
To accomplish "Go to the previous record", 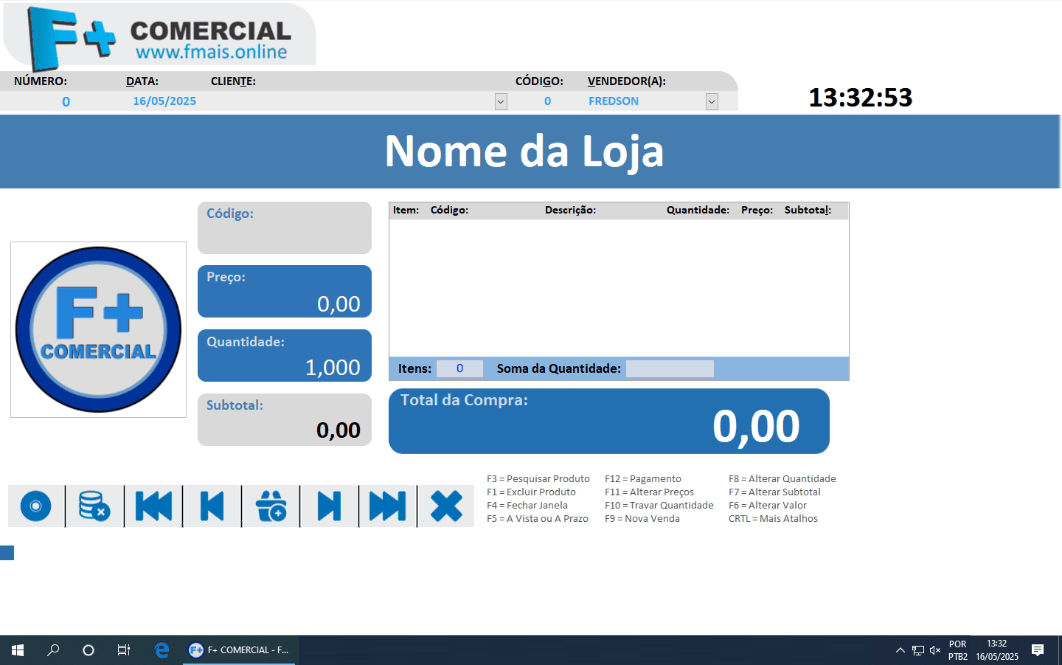I will [x=212, y=507].
